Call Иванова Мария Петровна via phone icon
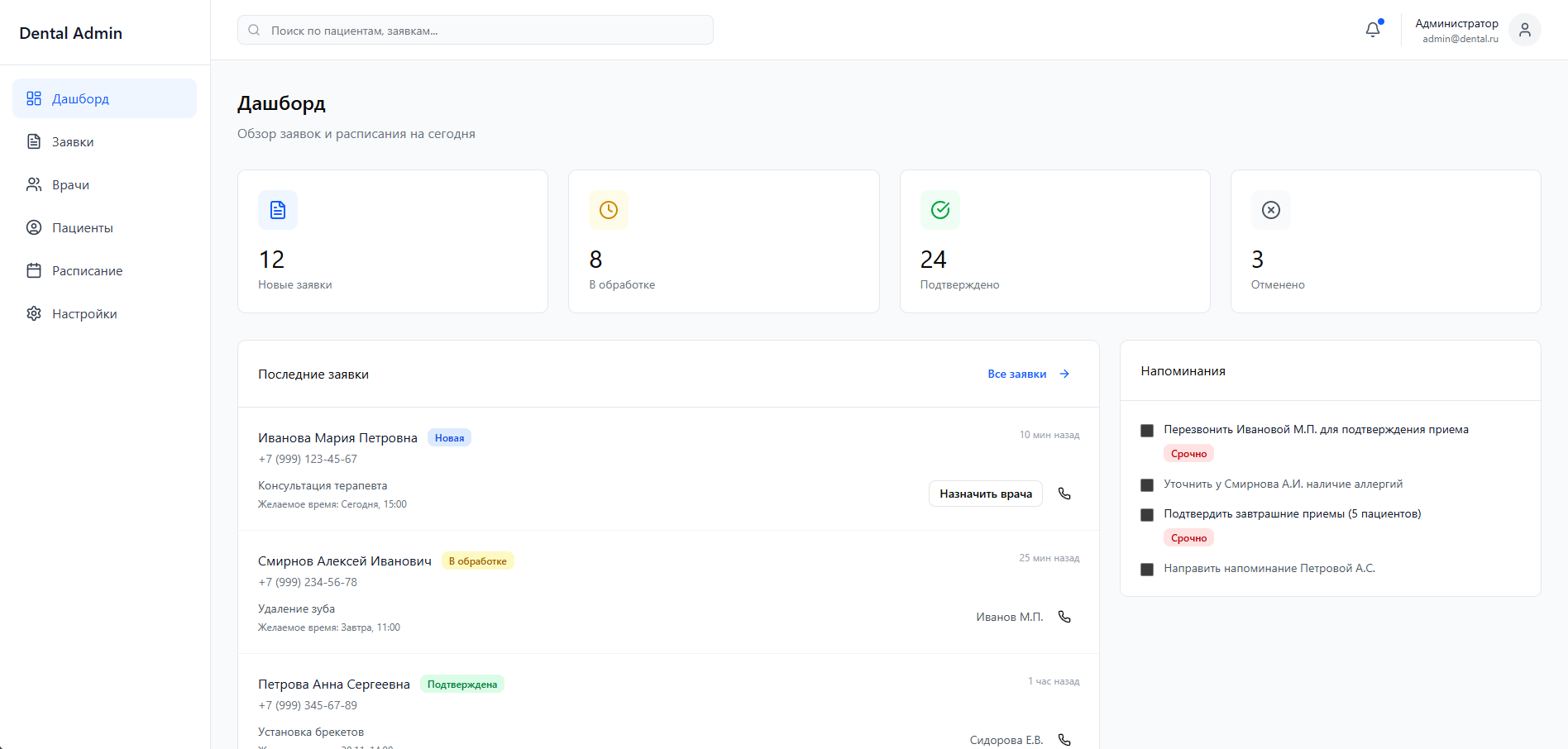 (x=1064, y=494)
